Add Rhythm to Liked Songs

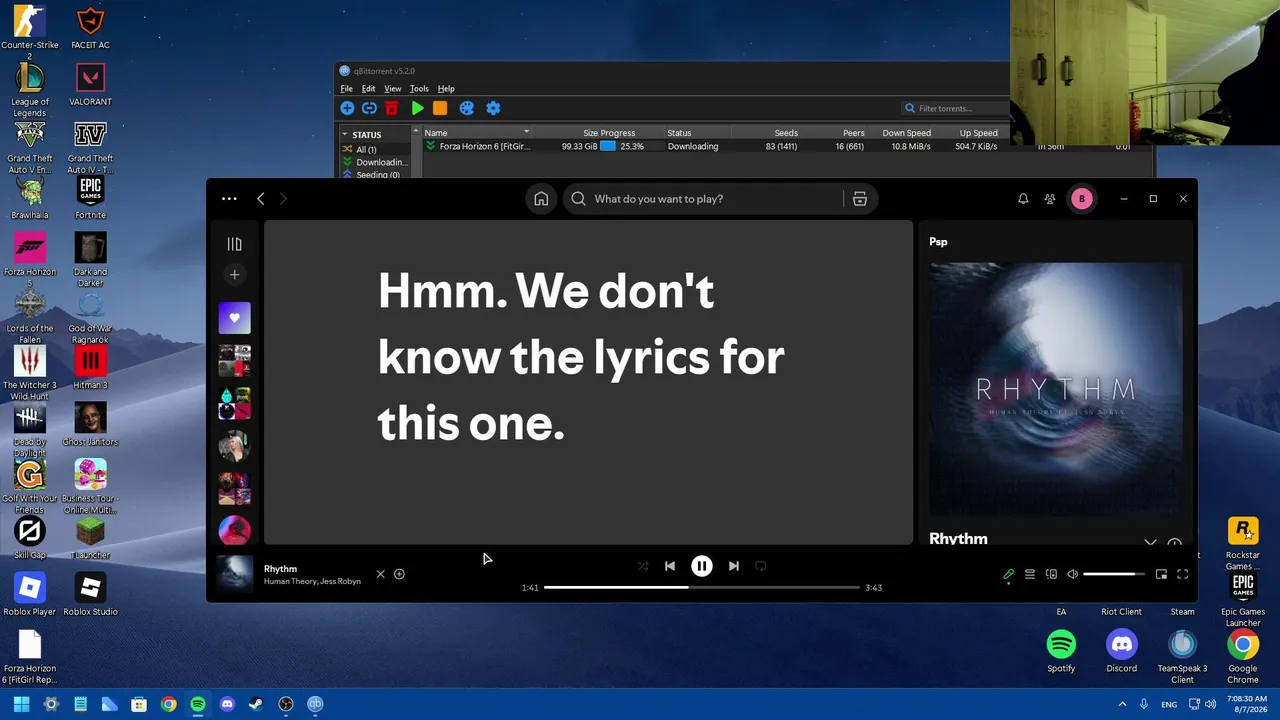(x=399, y=574)
